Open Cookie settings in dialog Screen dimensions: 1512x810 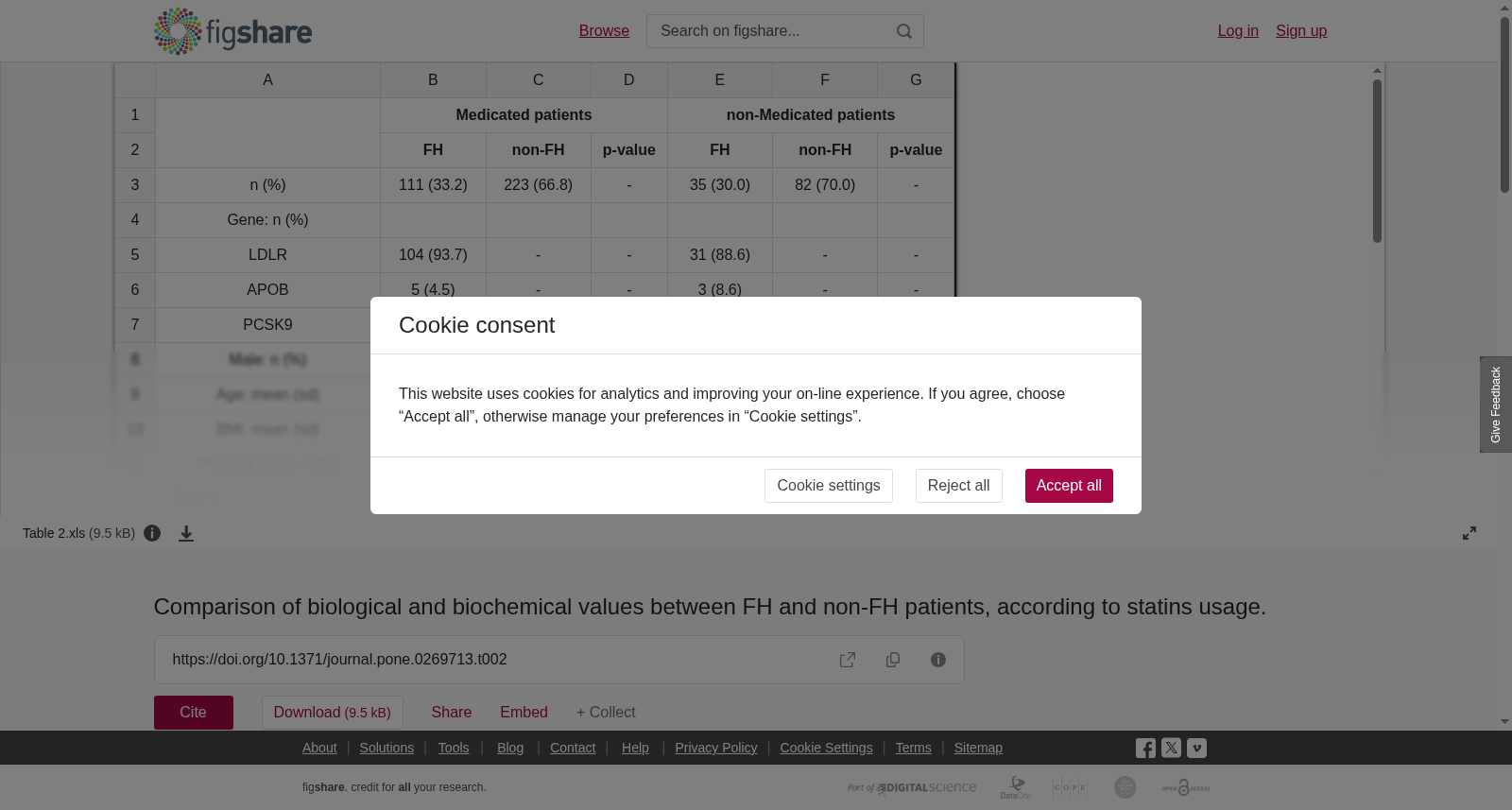[829, 486]
